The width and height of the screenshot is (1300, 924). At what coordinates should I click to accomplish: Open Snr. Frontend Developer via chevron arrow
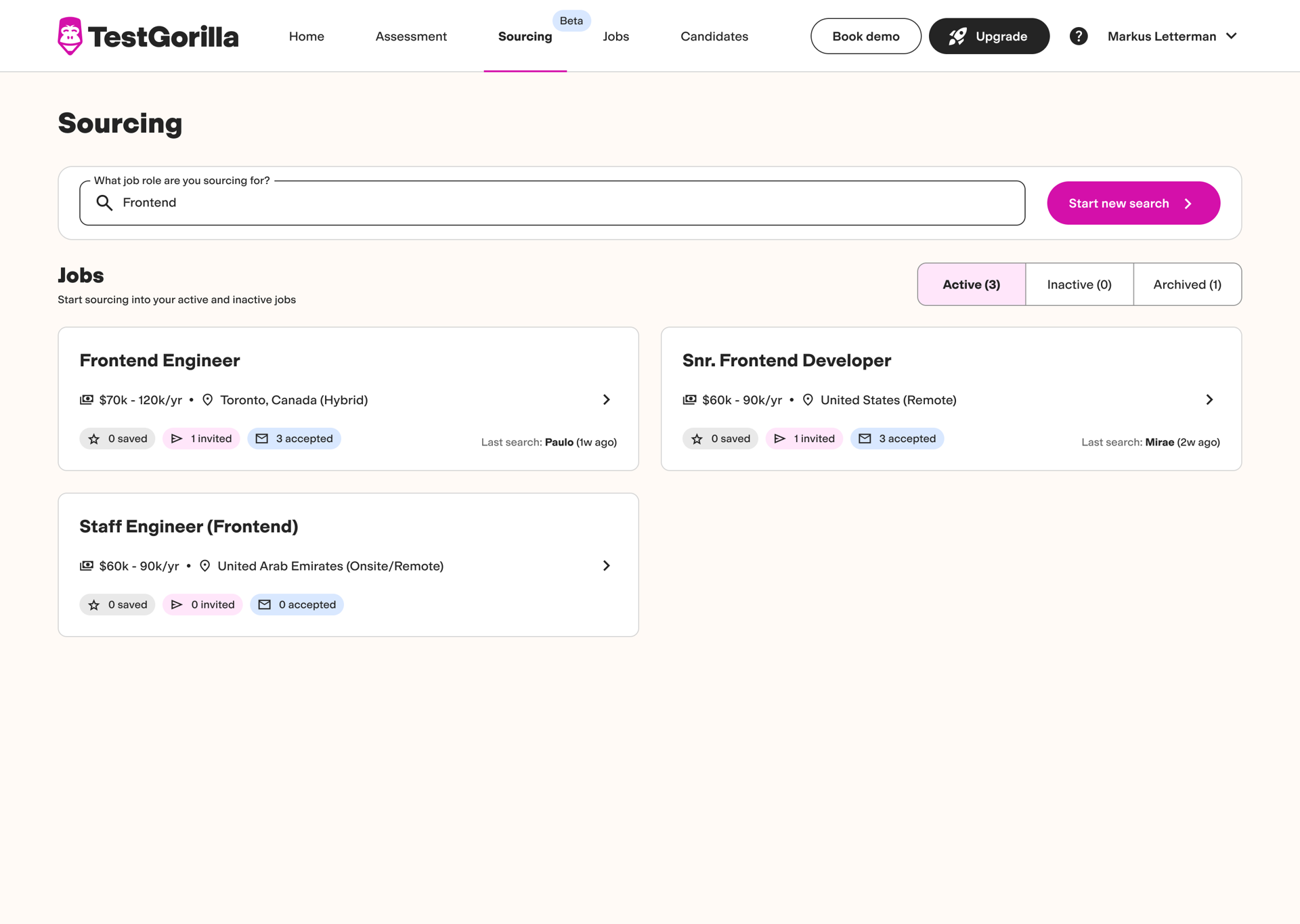pos(1209,399)
